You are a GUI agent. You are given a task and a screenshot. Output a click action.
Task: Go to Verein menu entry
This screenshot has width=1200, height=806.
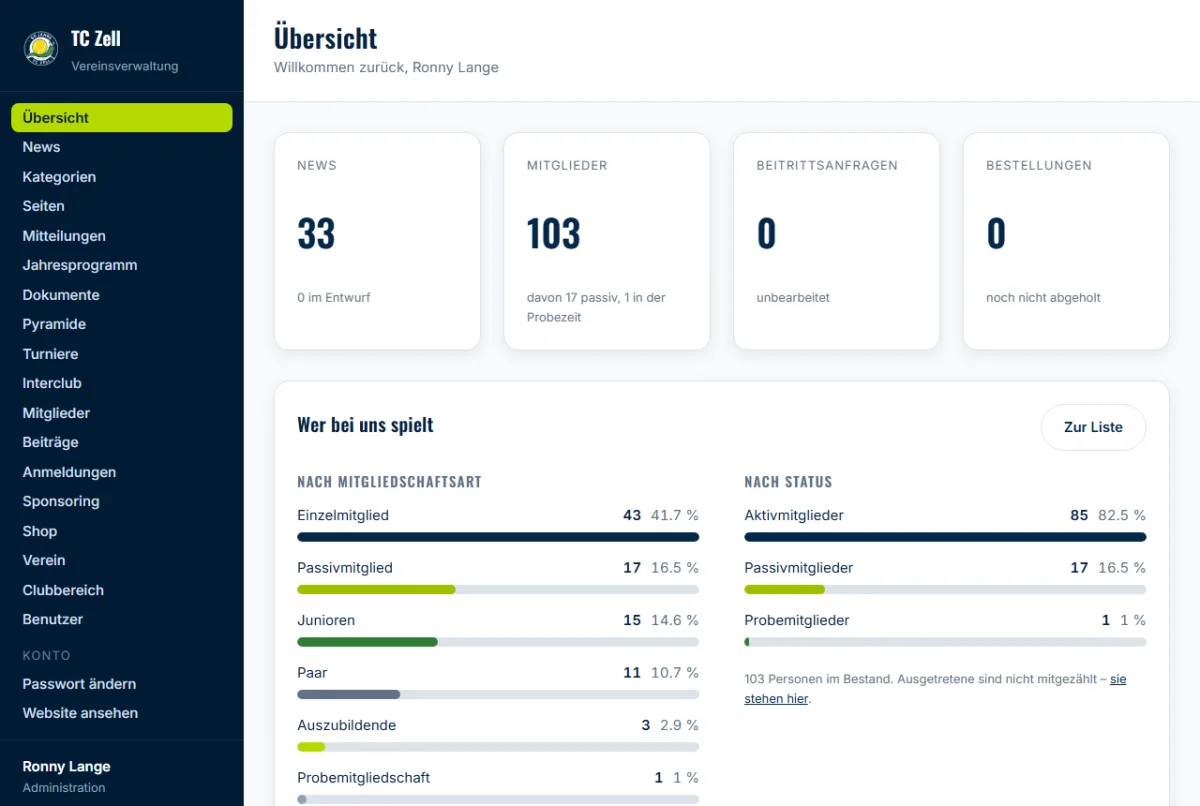[121, 560]
